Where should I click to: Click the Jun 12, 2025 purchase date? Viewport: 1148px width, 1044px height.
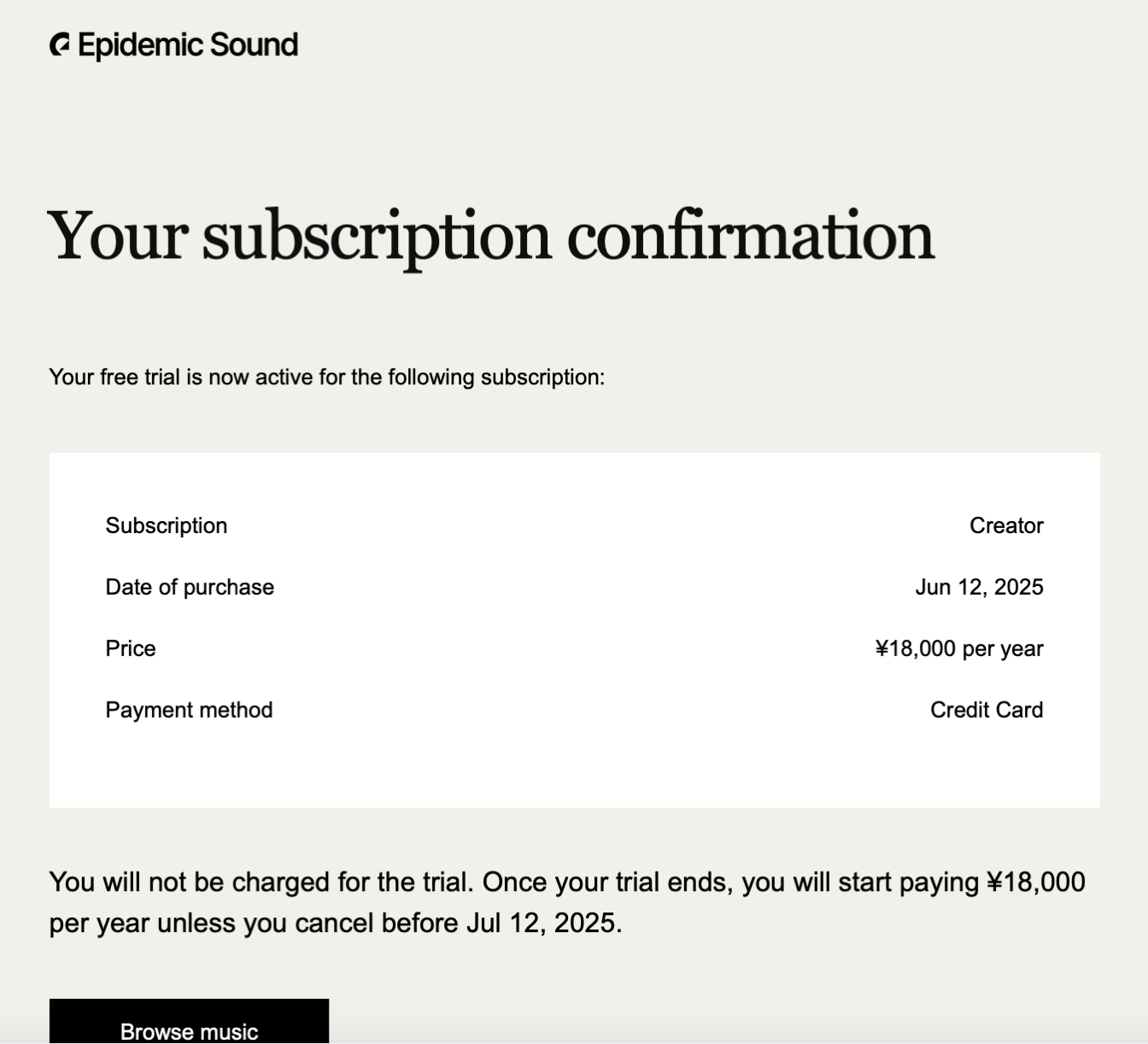979,587
